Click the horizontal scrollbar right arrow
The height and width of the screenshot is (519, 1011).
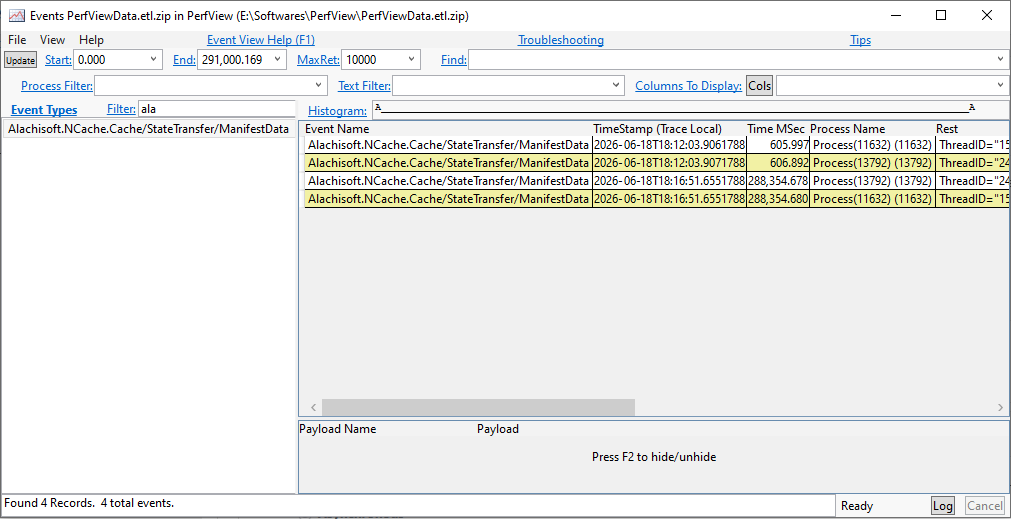[x=1000, y=407]
